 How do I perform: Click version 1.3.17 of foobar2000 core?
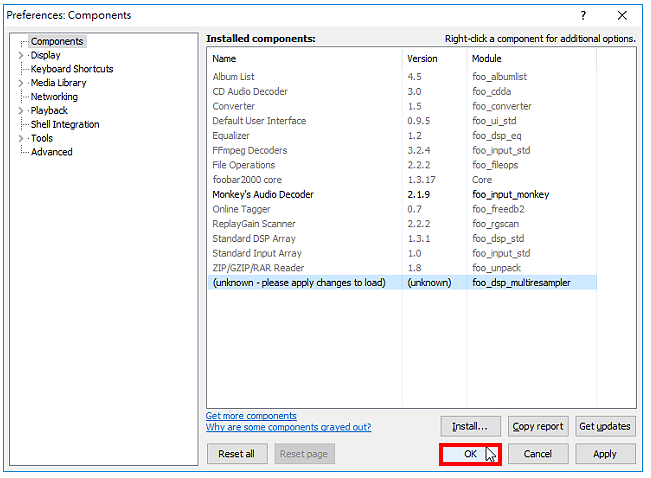421,180
